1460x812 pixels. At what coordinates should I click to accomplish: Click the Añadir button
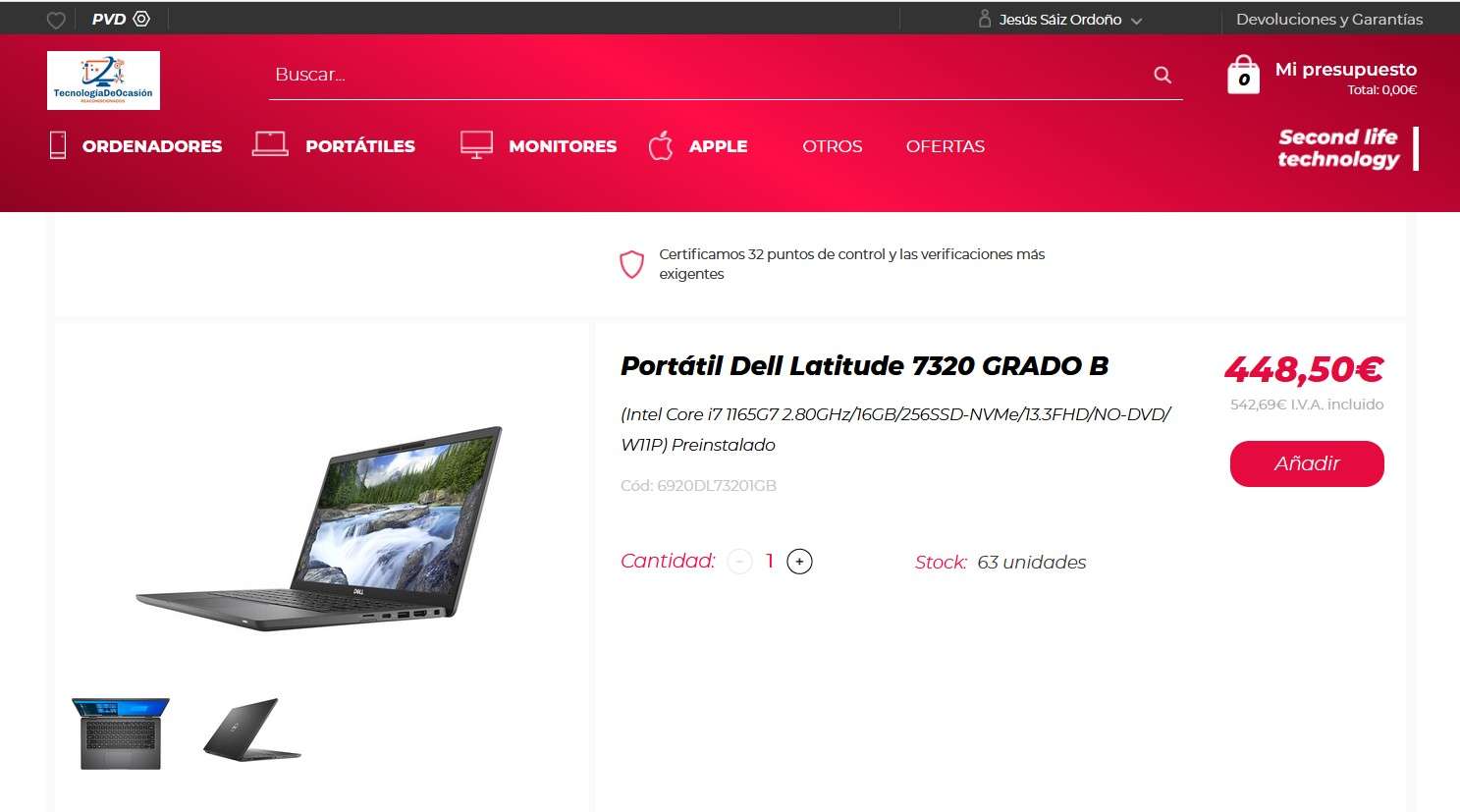pos(1307,463)
